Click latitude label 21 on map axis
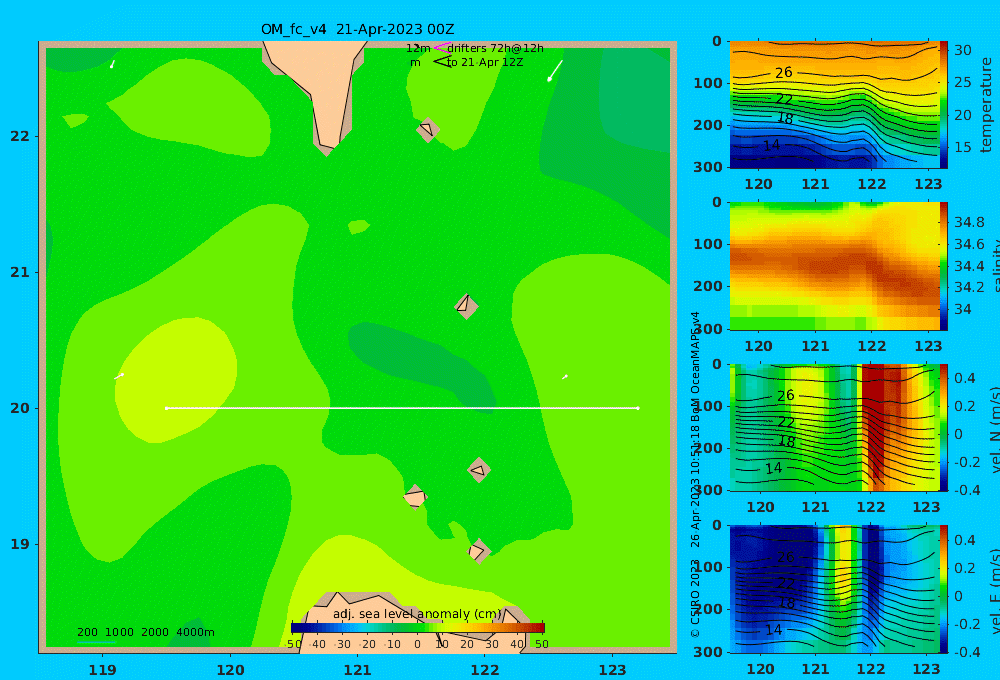Screen dimensions: 1000x680 [20, 272]
